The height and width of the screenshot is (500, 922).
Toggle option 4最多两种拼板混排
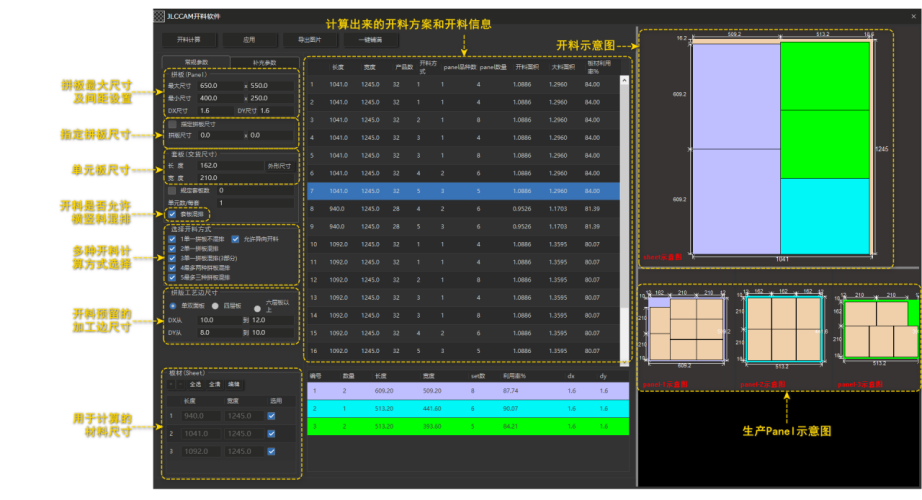coord(172,268)
